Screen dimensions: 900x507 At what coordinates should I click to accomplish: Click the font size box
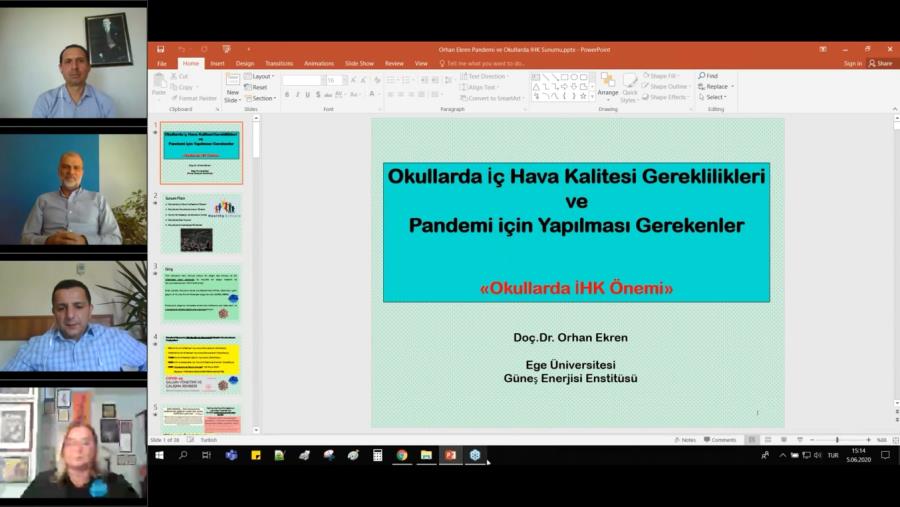(334, 80)
